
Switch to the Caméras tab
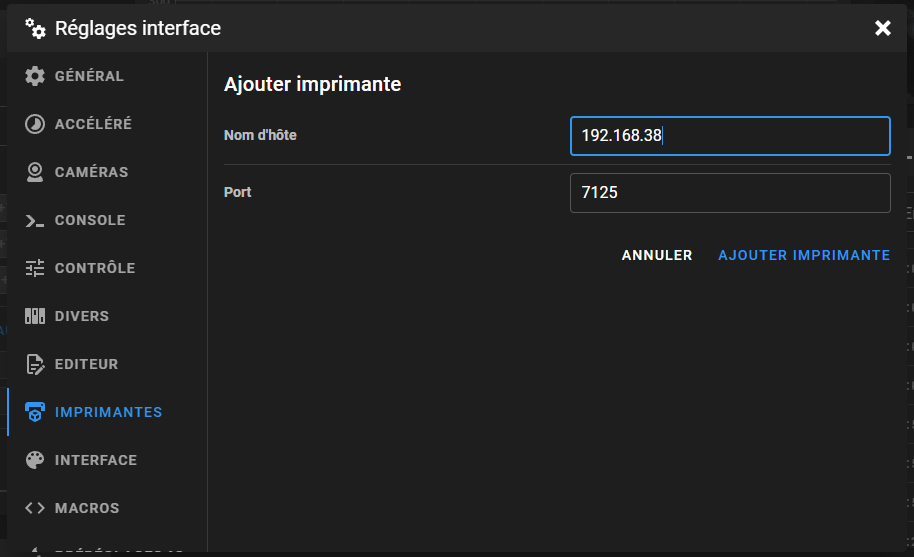point(91,172)
